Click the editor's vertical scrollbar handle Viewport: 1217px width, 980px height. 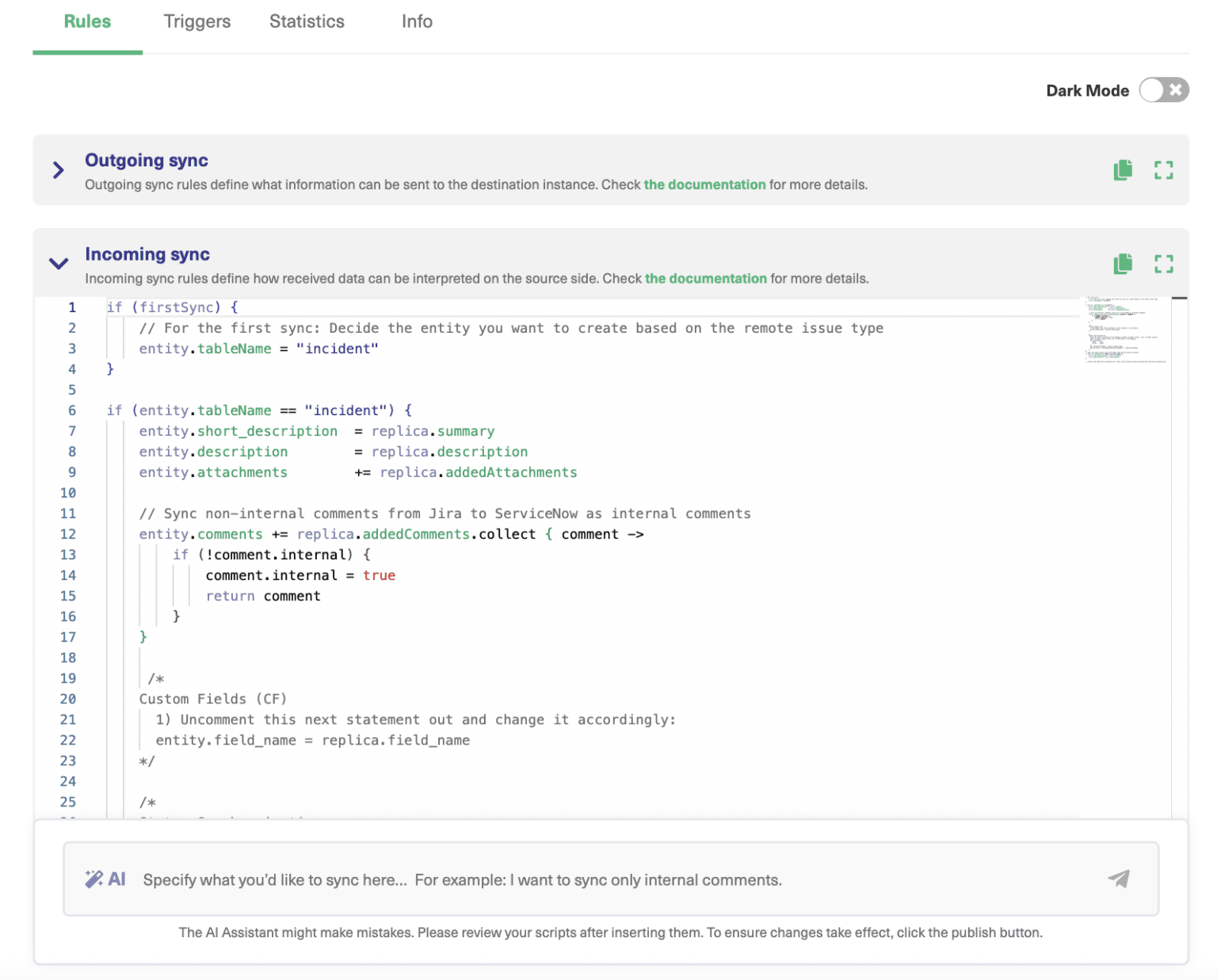point(1179,299)
